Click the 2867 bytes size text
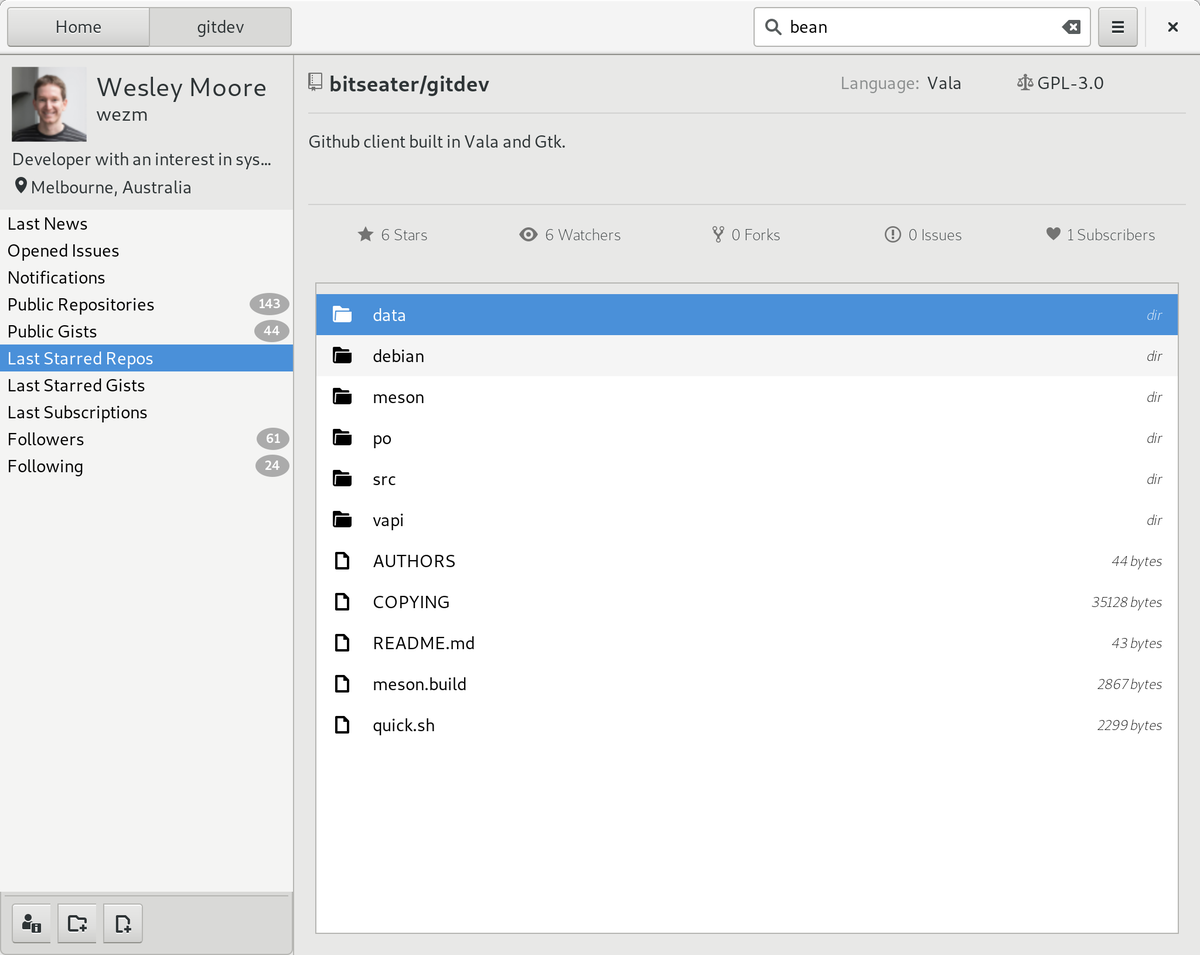This screenshot has height=955, width=1200. (x=1129, y=684)
